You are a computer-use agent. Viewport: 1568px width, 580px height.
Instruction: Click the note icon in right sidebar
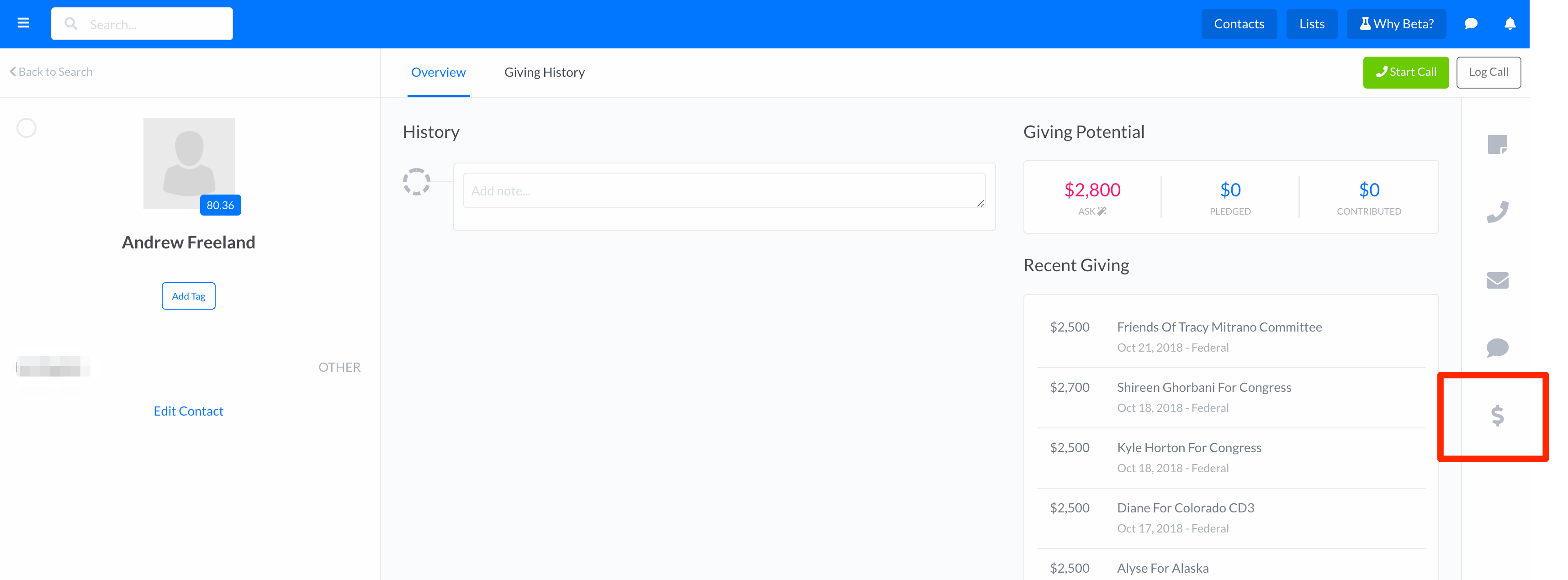(1497, 144)
